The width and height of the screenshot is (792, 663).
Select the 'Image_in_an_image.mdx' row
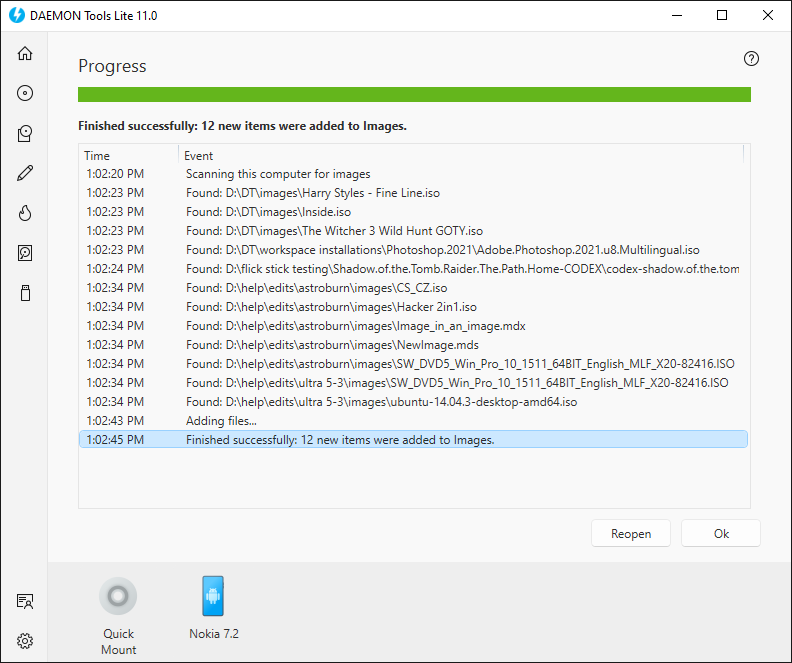[x=413, y=326]
